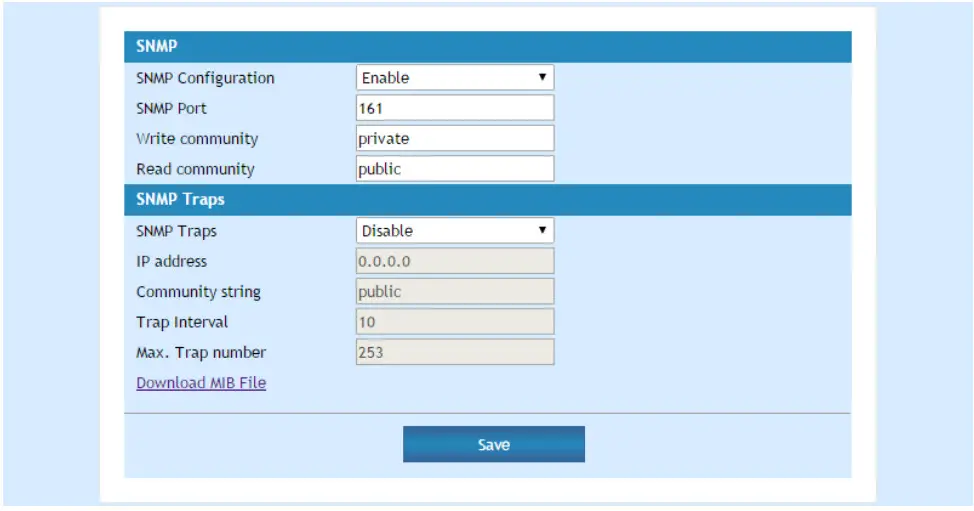Select the Write community label text
The image size is (974, 511).
(x=197, y=139)
